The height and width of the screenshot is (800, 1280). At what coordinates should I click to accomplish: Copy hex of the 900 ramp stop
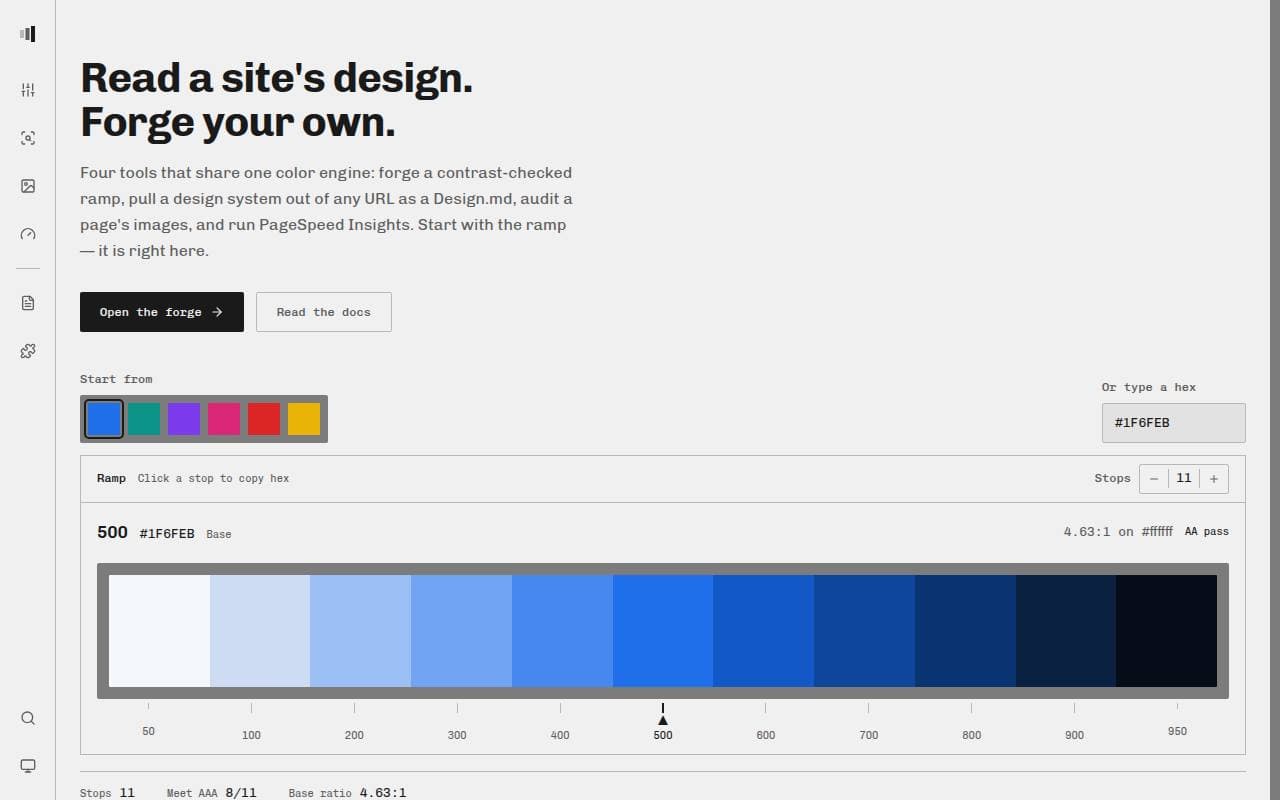[x=1066, y=631]
